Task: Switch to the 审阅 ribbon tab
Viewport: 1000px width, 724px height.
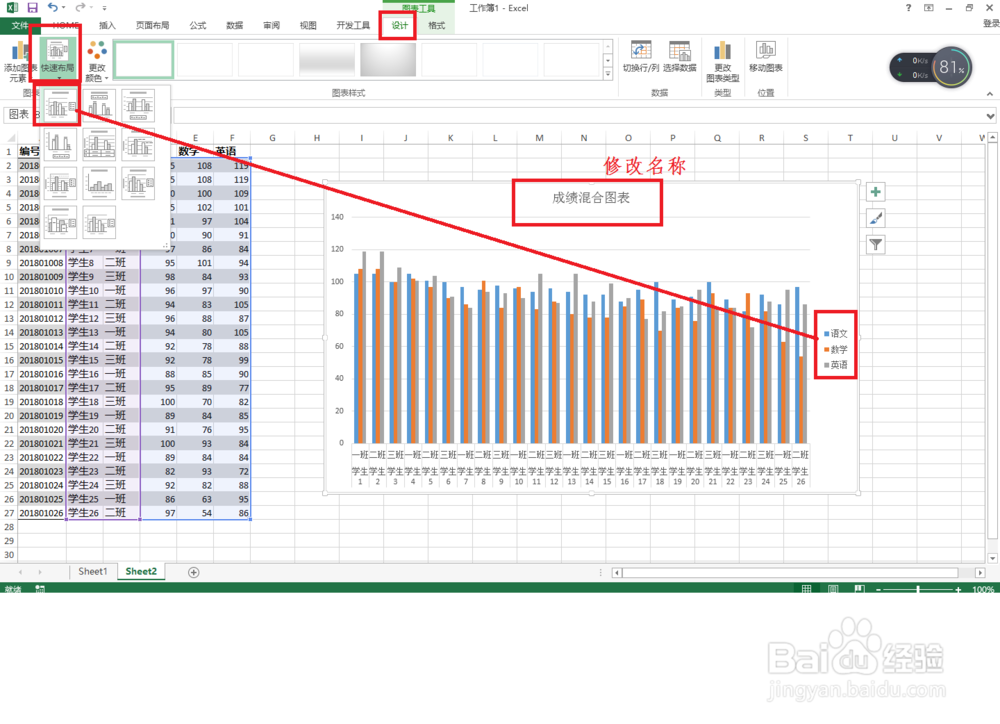Action: point(272,26)
